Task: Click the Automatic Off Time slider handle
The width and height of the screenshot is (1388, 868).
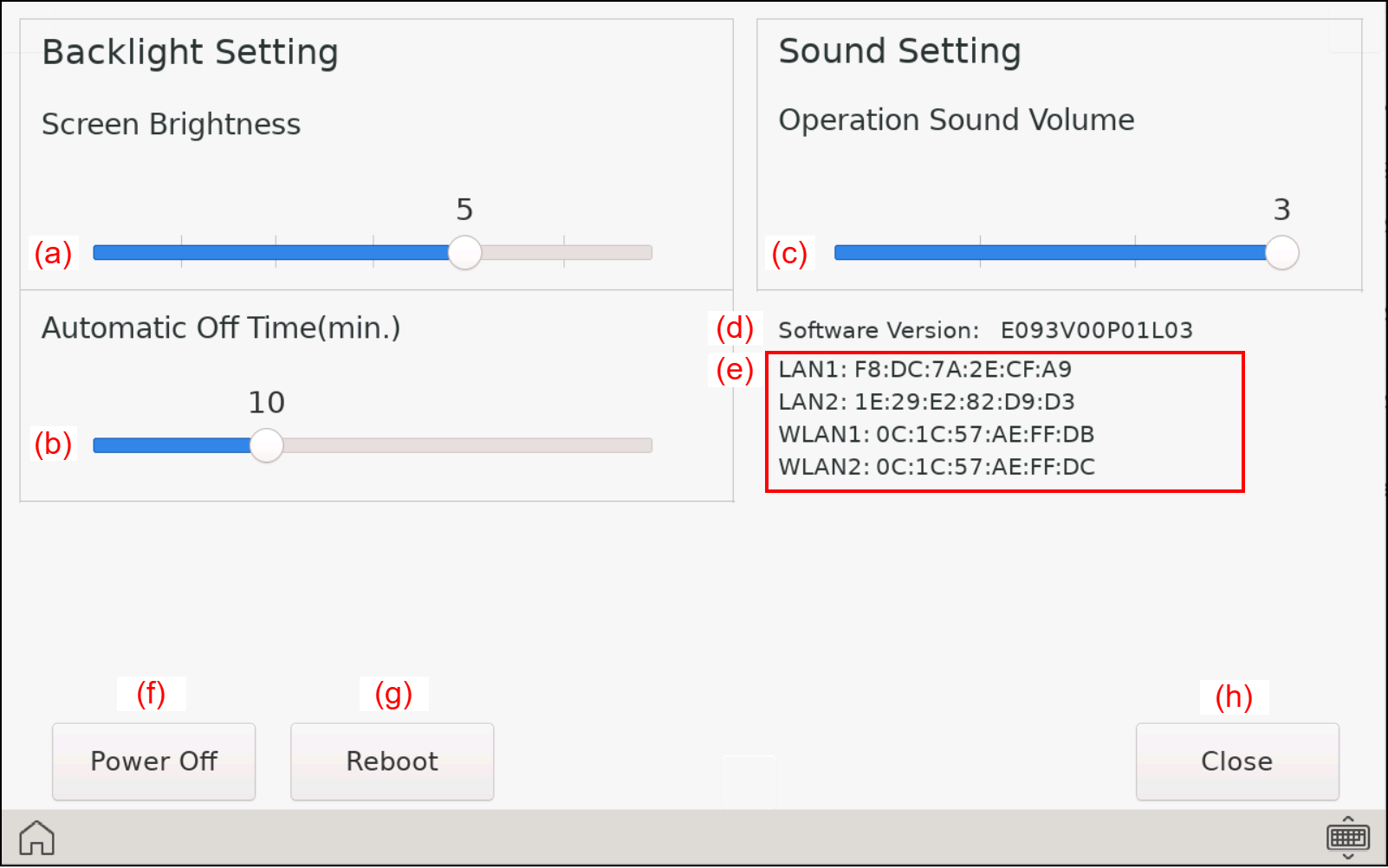Action: (267, 445)
